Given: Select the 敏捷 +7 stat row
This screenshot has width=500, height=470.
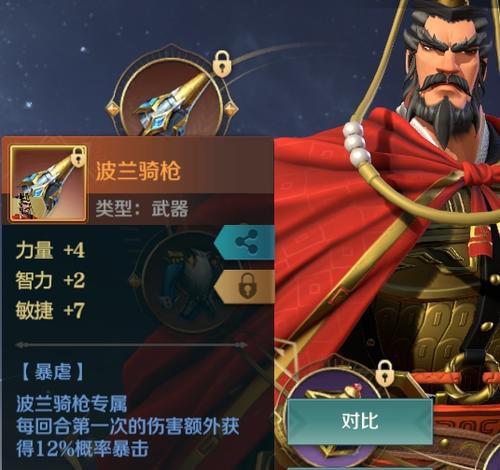Looking at the screenshot, I should coord(50,311).
